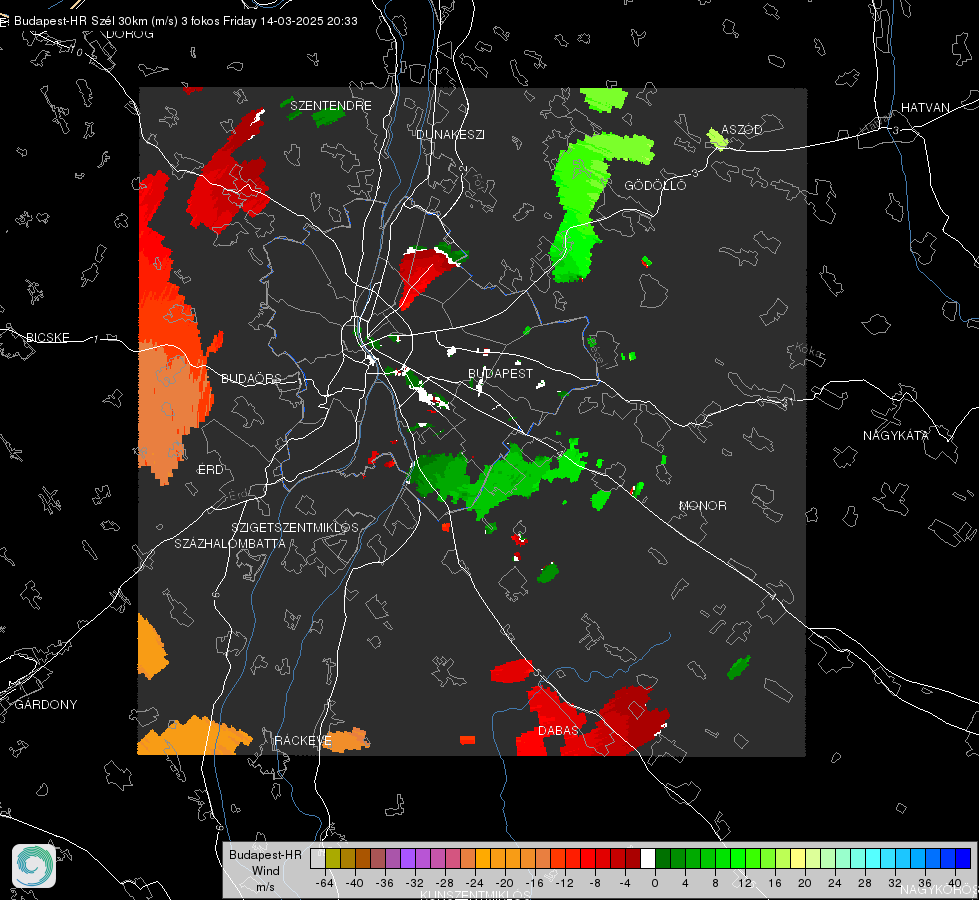Click the 'Budapest-HR' legend caption

pyautogui.click(x=265, y=855)
